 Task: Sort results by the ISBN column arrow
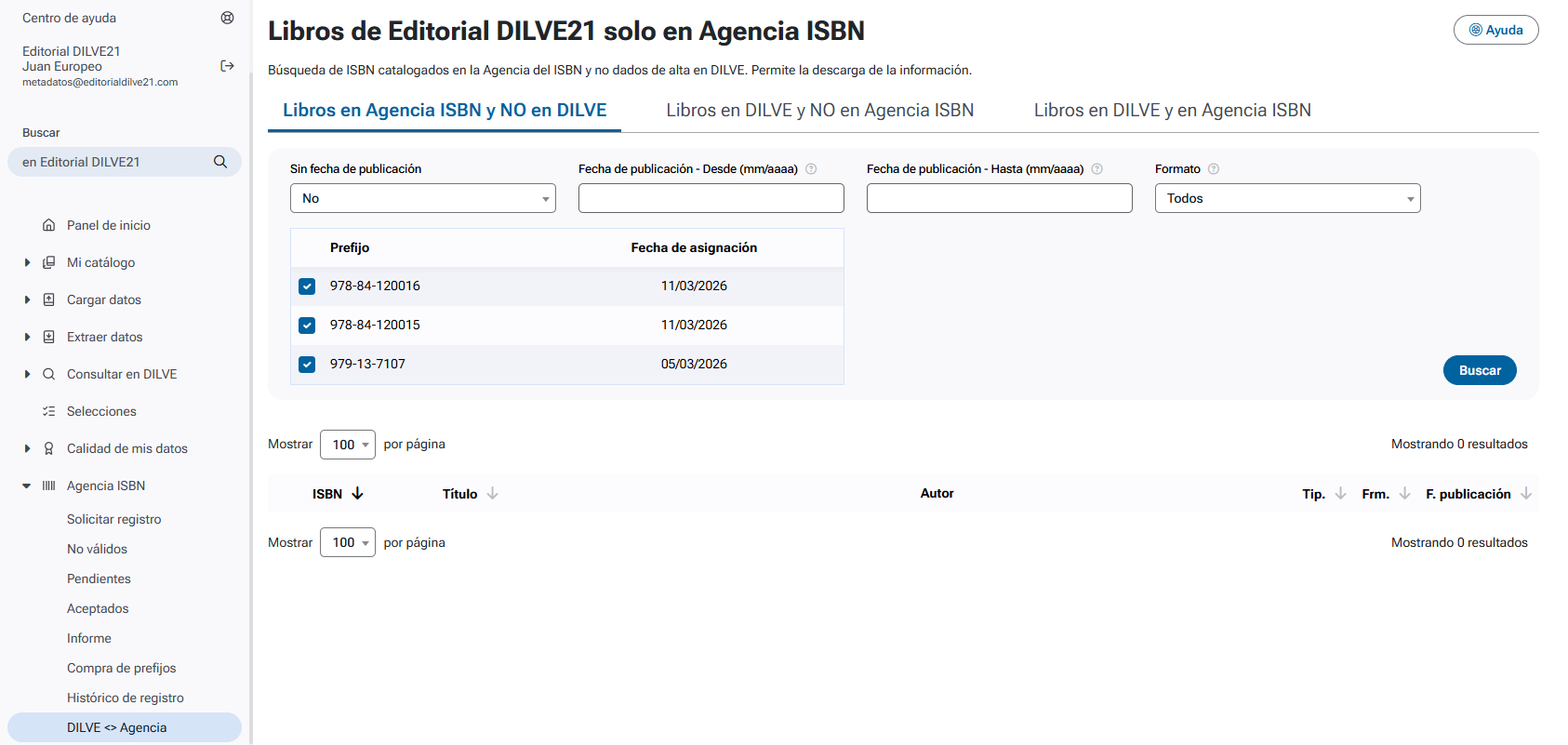tap(358, 494)
